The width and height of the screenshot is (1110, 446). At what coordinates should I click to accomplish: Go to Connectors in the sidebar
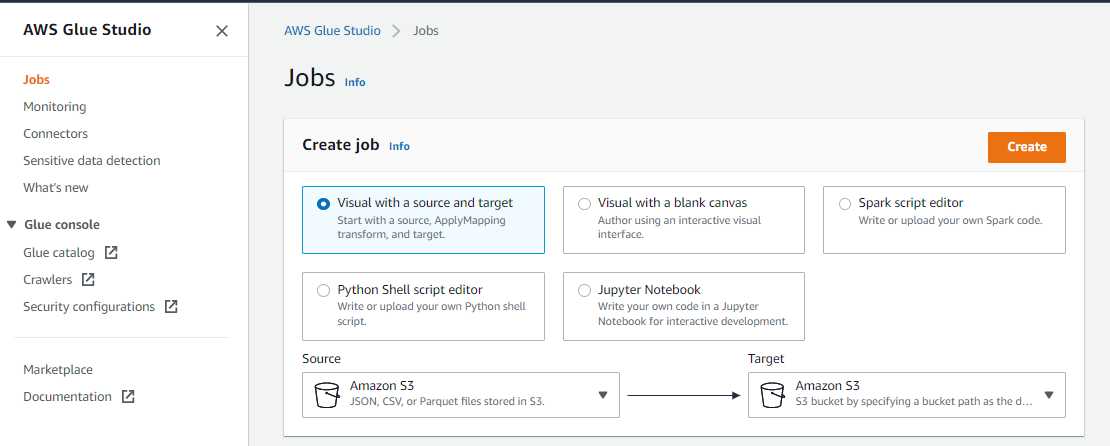[x=56, y=134]
